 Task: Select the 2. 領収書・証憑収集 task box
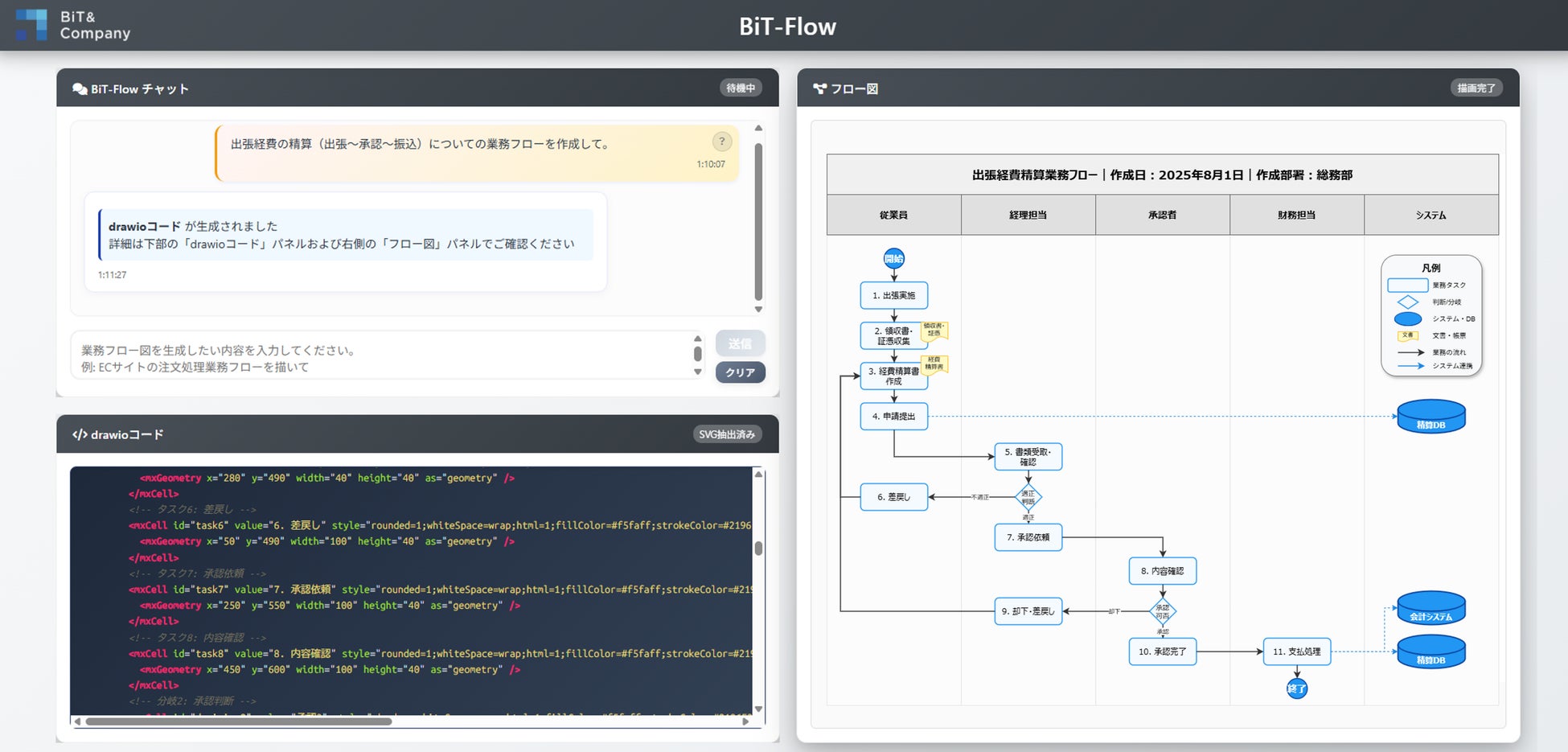[x=893, y=335]
